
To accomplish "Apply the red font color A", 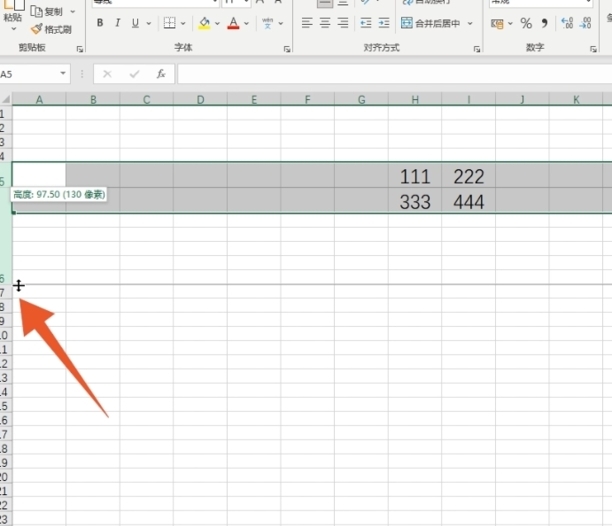I will (233, 23).
